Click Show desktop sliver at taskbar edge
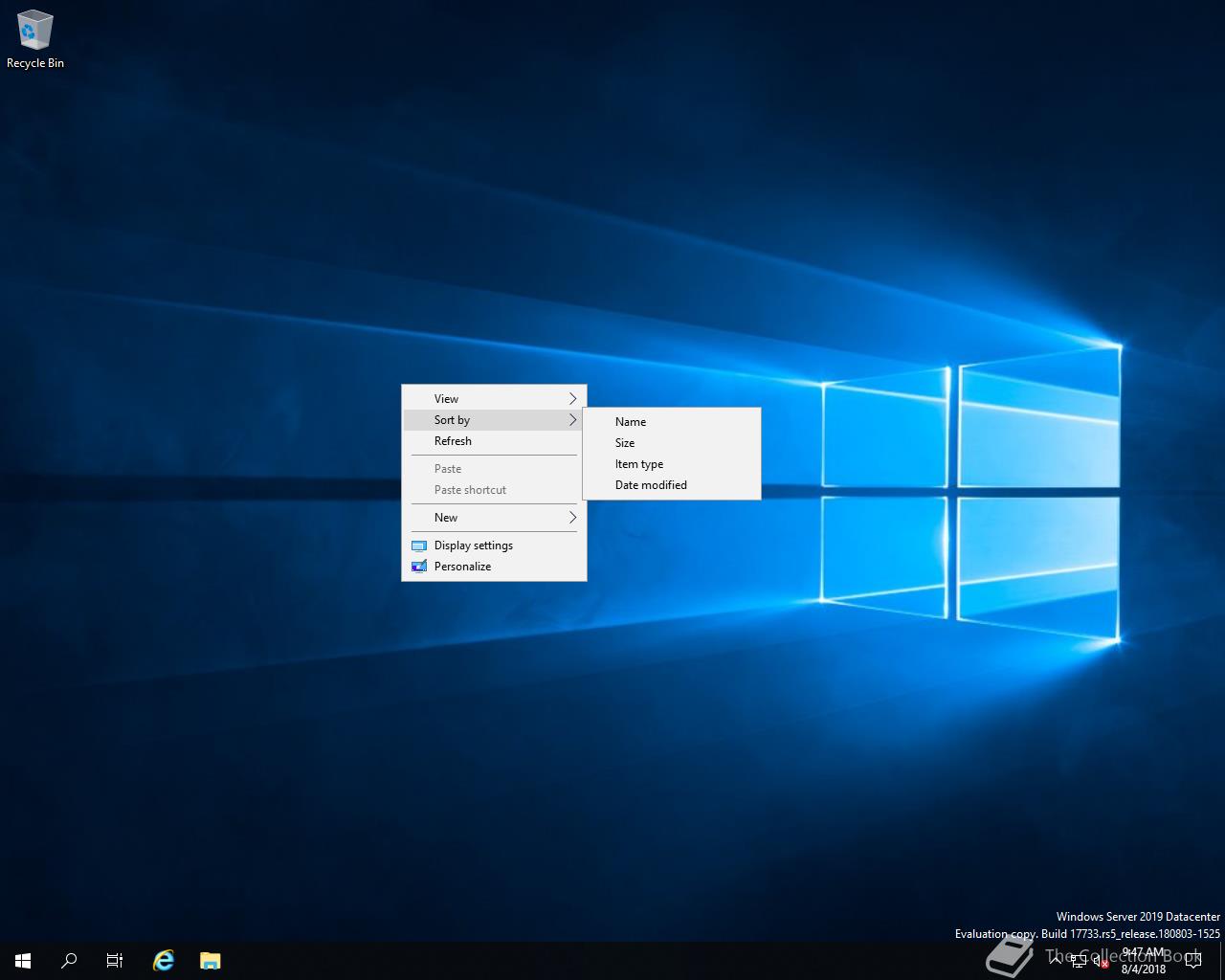Screen dimensions: 1225x980 coord(1222,961)
